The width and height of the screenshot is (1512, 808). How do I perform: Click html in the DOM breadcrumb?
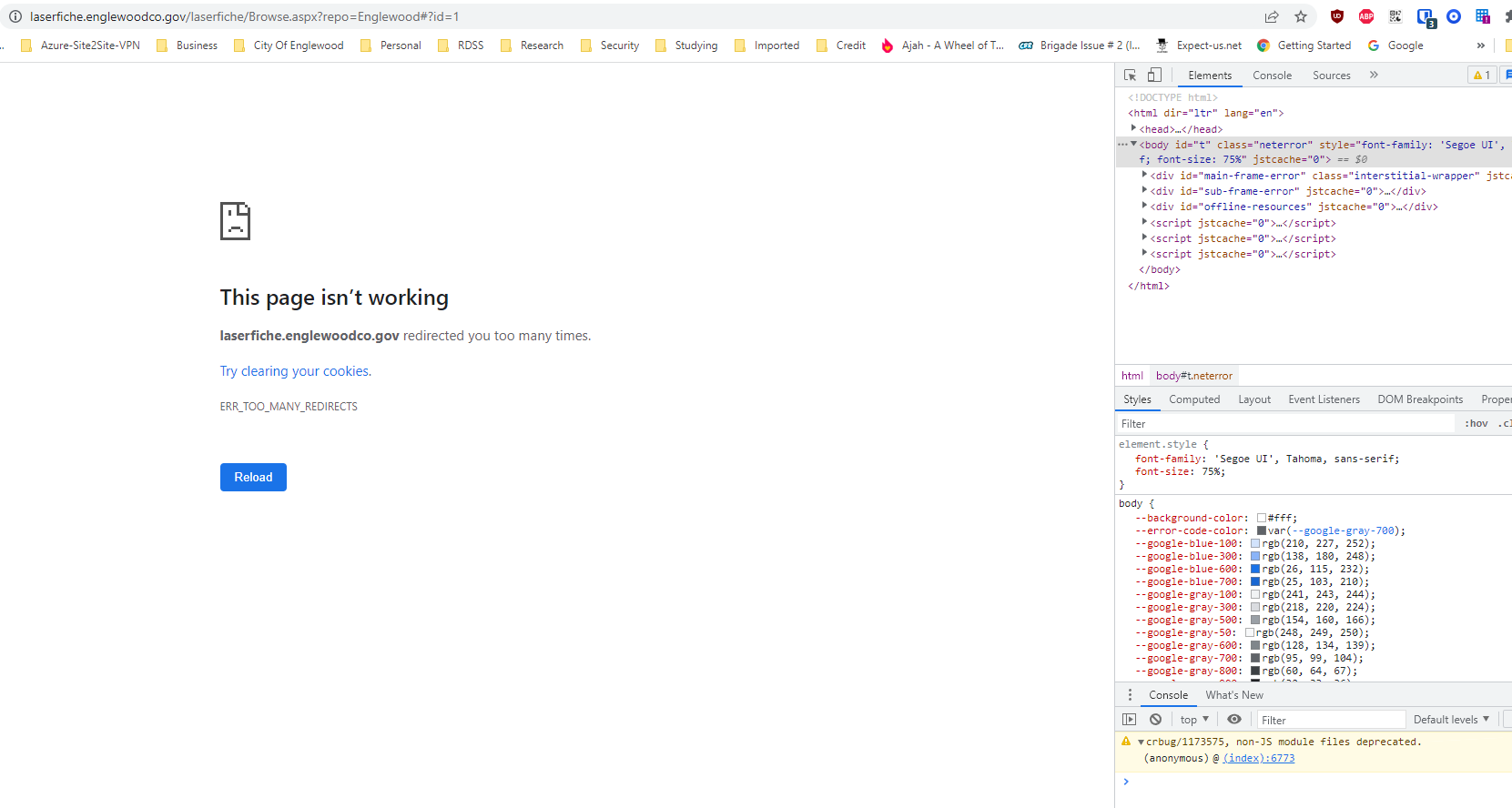pyautogui.click(x=1132, y=376)
